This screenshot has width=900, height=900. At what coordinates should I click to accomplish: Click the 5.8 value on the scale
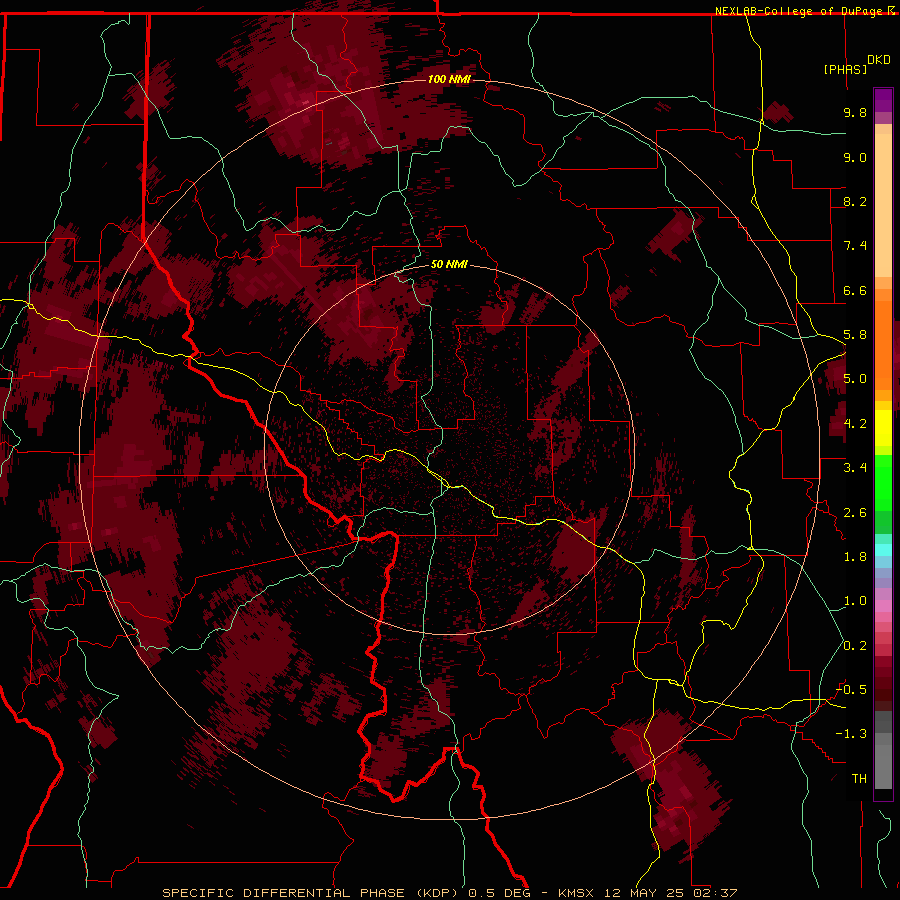[x=855, y=335]
